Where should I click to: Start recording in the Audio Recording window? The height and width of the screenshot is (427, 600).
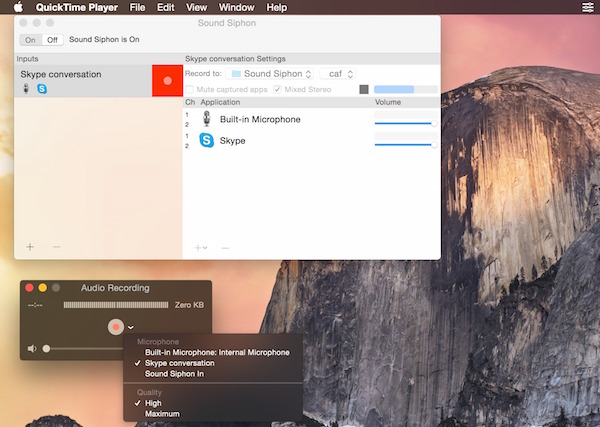[116, 327]
